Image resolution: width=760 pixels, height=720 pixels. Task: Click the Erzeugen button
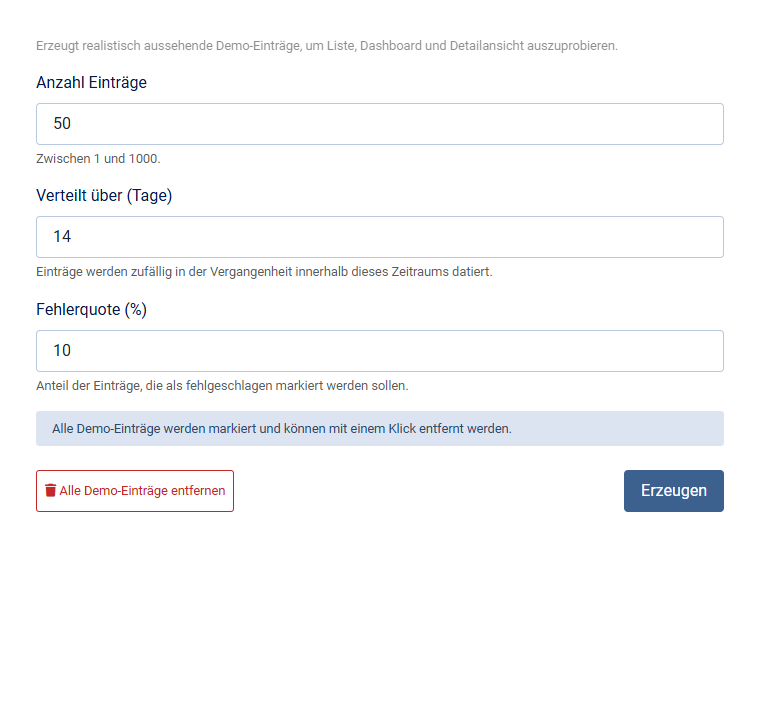pyautogui.click(x=674, y=491)
